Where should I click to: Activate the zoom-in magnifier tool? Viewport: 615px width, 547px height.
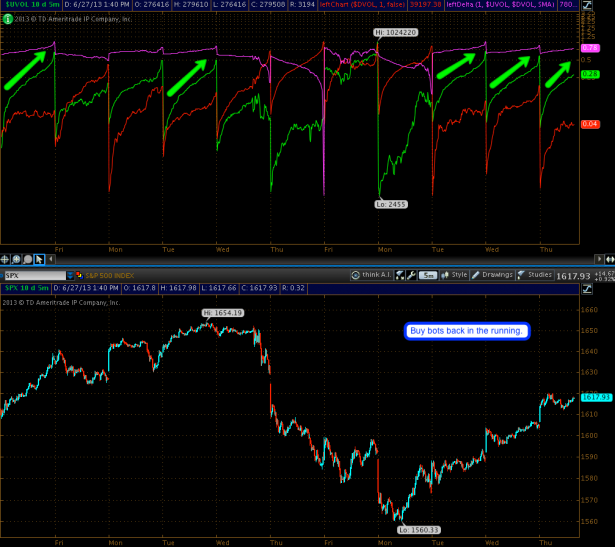tap(16, 259)
